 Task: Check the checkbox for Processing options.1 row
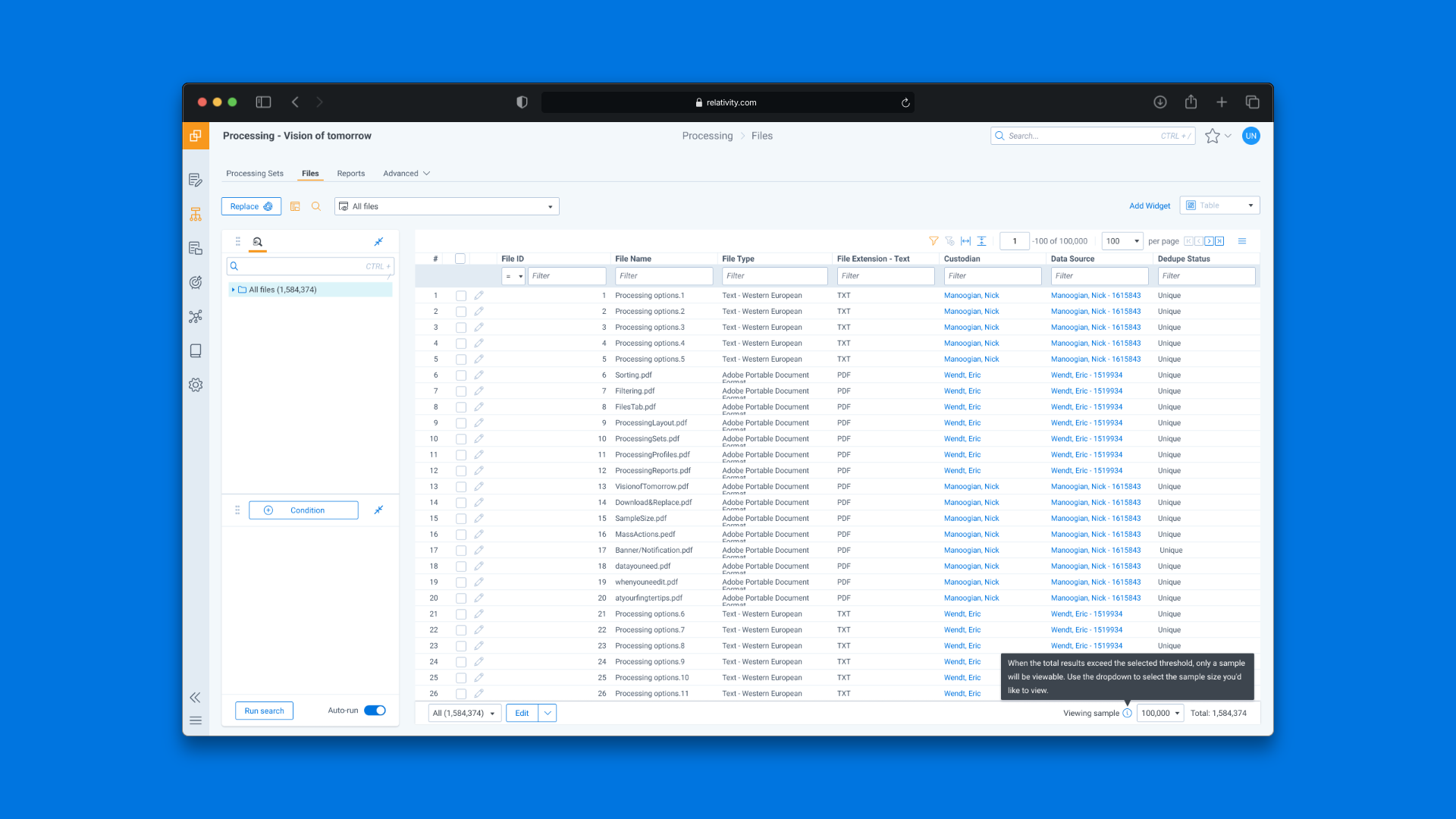pos(460,296)
